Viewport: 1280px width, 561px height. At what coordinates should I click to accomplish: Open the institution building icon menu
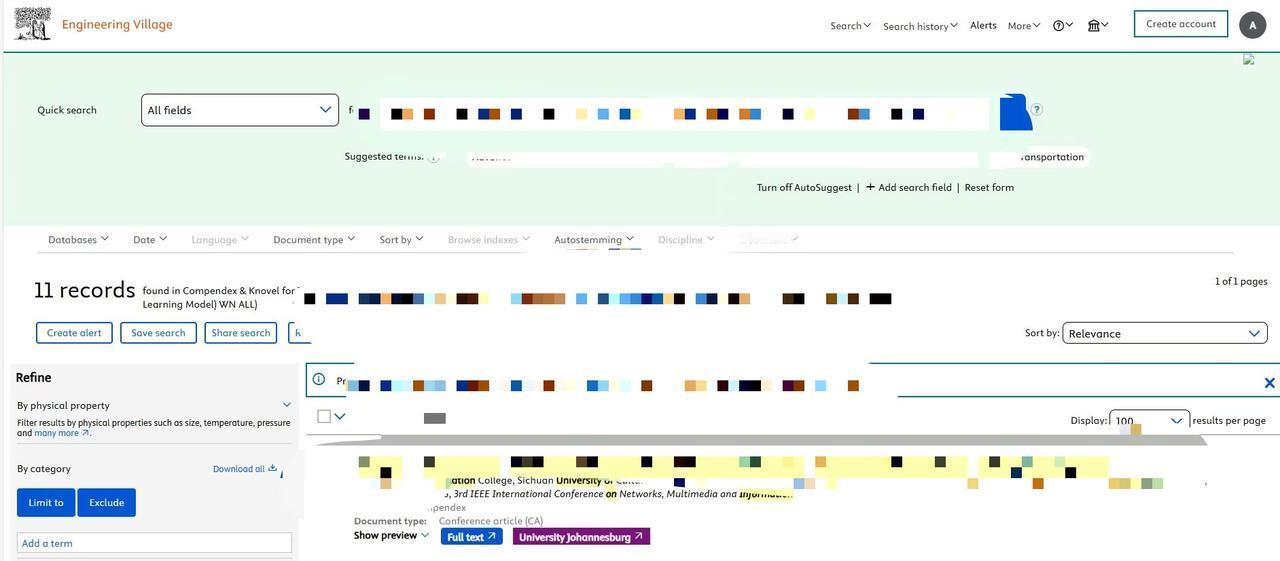click(1098, 25)
